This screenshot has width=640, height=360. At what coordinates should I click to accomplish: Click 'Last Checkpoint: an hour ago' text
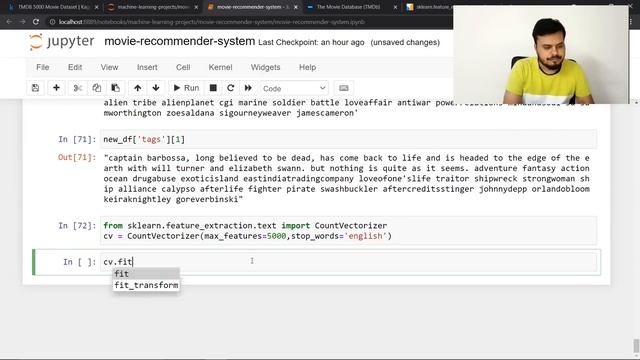pos(311,42)
